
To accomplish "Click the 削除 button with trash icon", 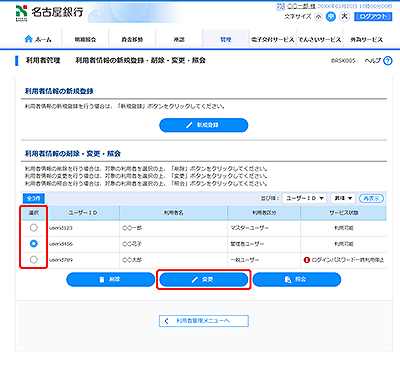I will 111,280.
